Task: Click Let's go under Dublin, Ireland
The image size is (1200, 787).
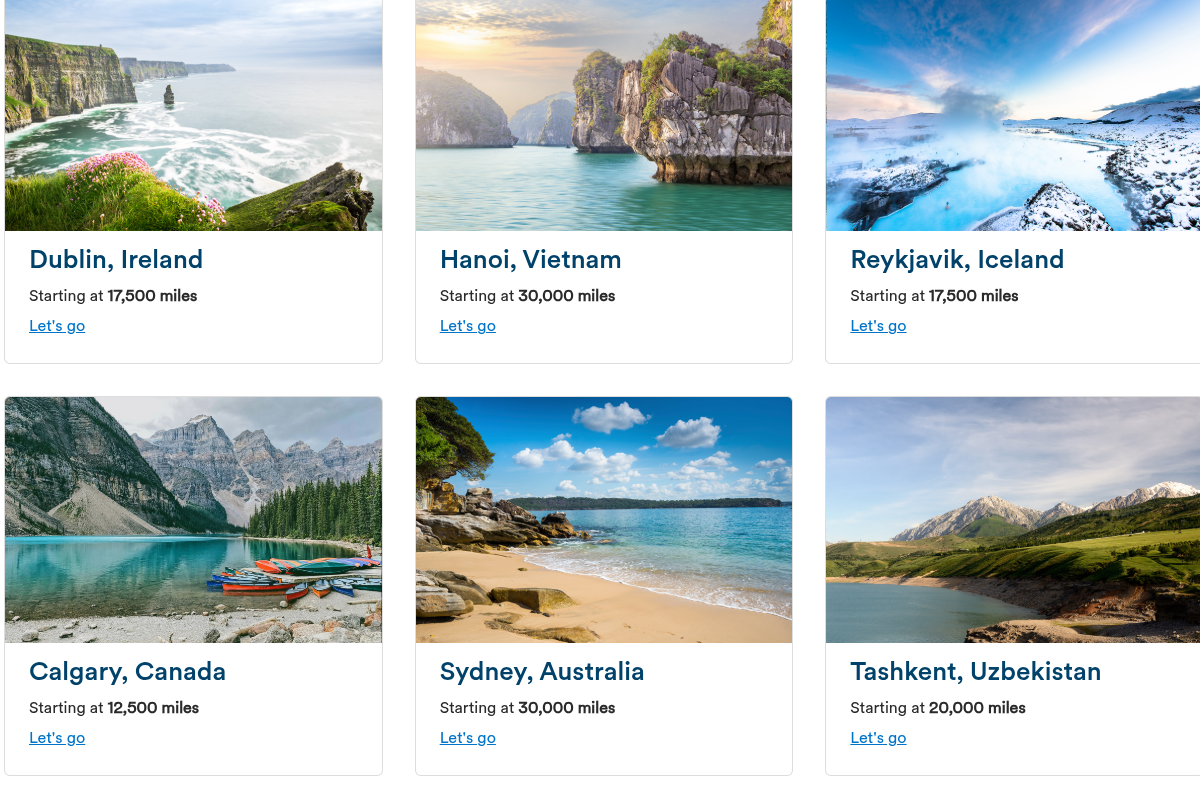Action: [57, 326]
